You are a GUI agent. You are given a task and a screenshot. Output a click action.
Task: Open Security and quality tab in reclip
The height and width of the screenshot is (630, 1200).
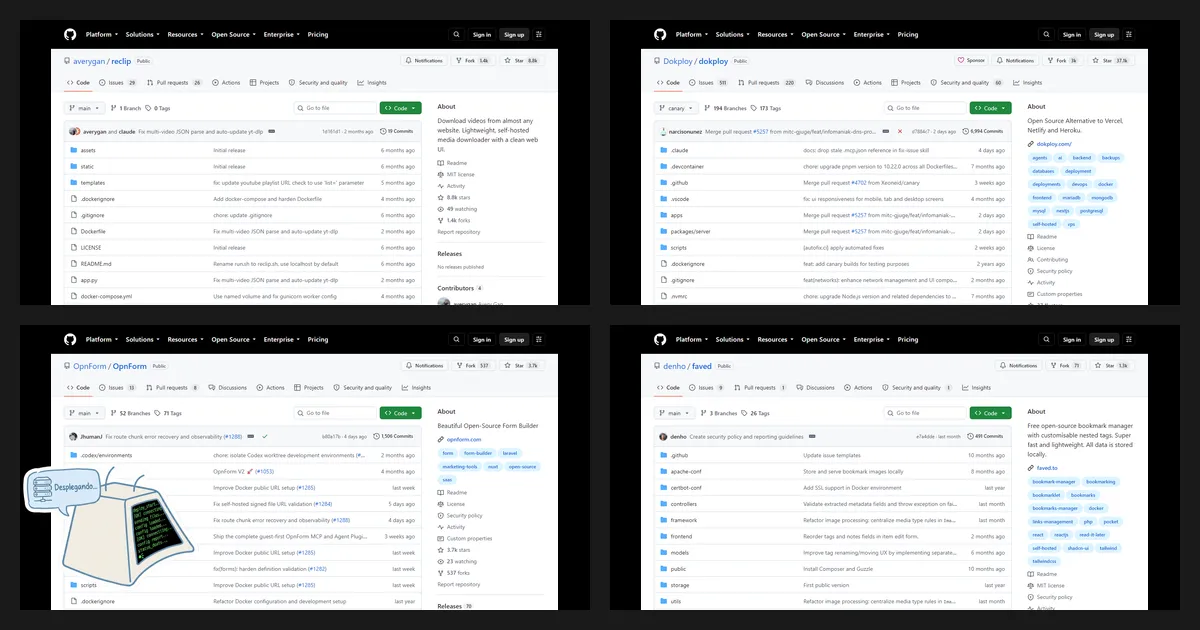[318, 83]
